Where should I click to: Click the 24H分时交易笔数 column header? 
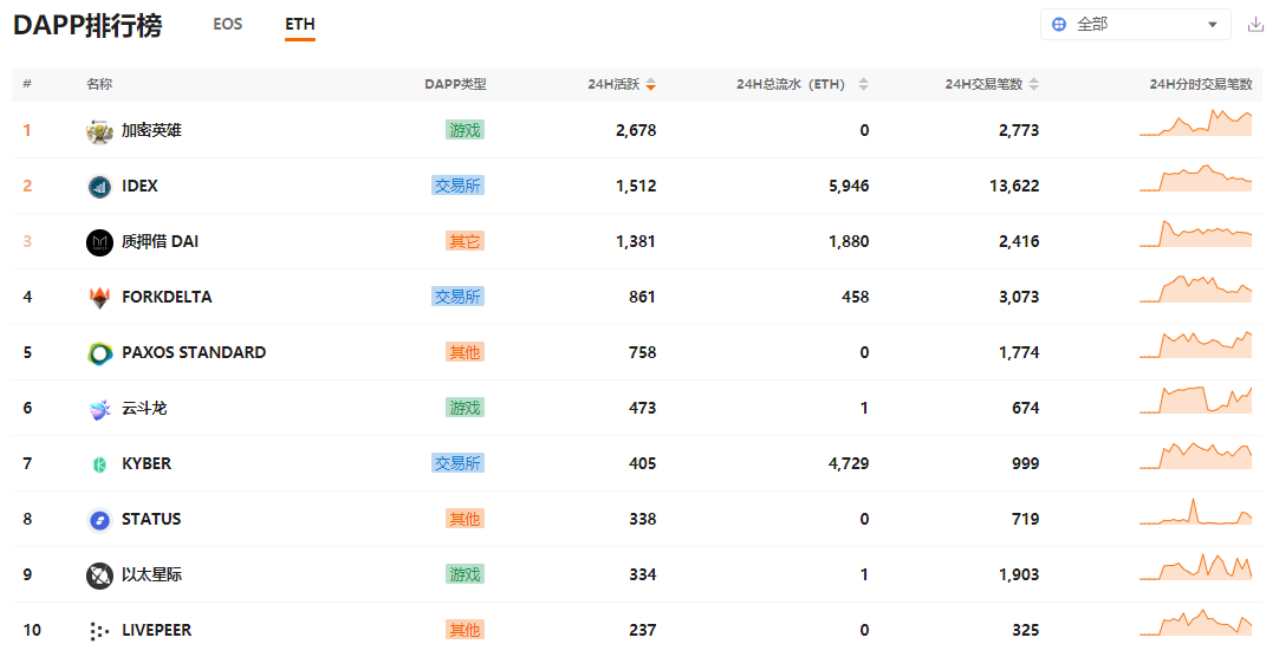(x=1201, y=85)
